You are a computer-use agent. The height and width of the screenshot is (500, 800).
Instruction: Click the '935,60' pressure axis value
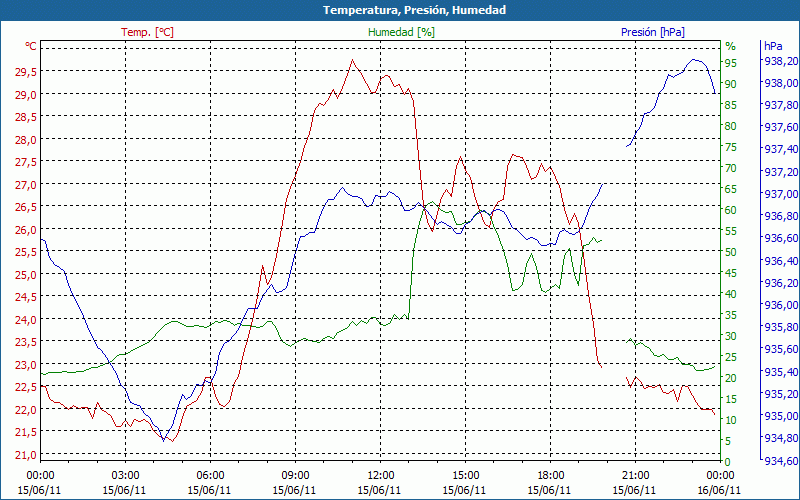tap(780, 349)
